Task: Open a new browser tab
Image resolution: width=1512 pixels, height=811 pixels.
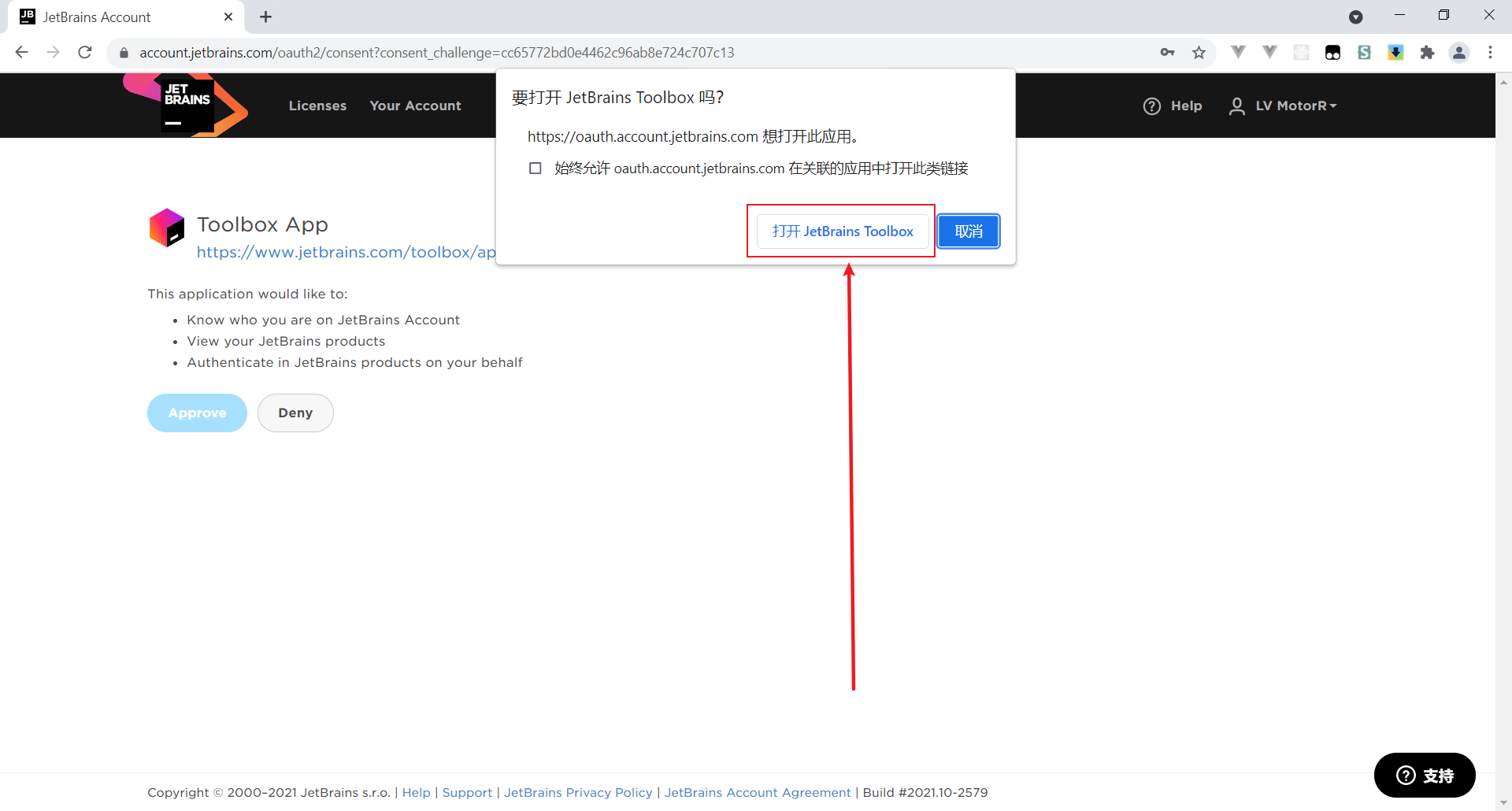Action: pos(266,17)
